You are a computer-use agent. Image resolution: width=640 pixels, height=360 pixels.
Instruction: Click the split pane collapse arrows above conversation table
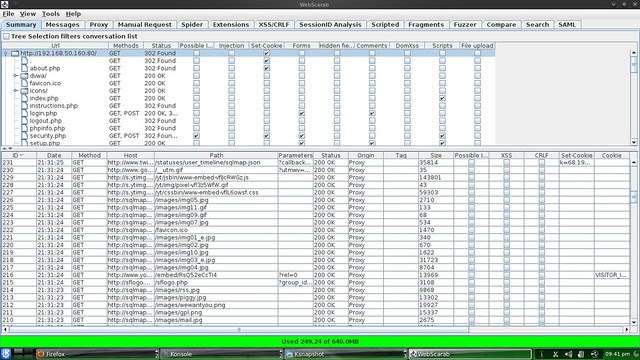pos(7,149)
